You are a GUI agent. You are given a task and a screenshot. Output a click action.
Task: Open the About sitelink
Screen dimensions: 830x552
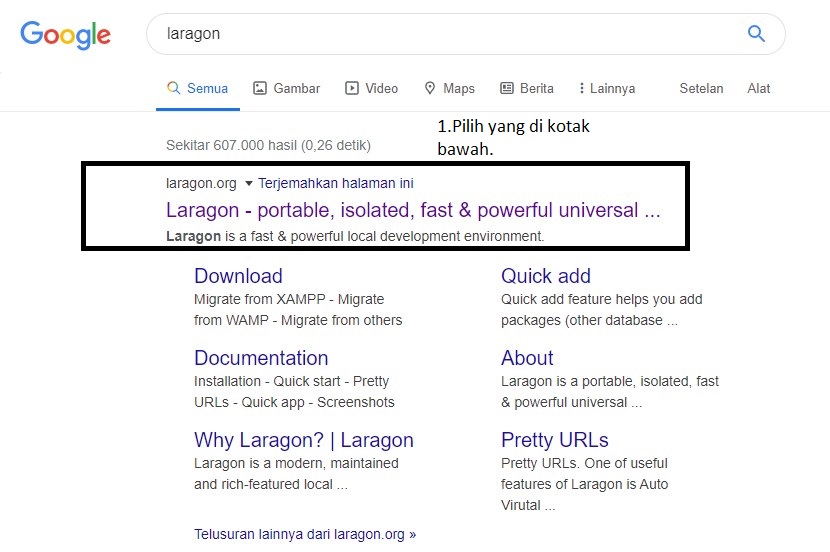[527, 358]
